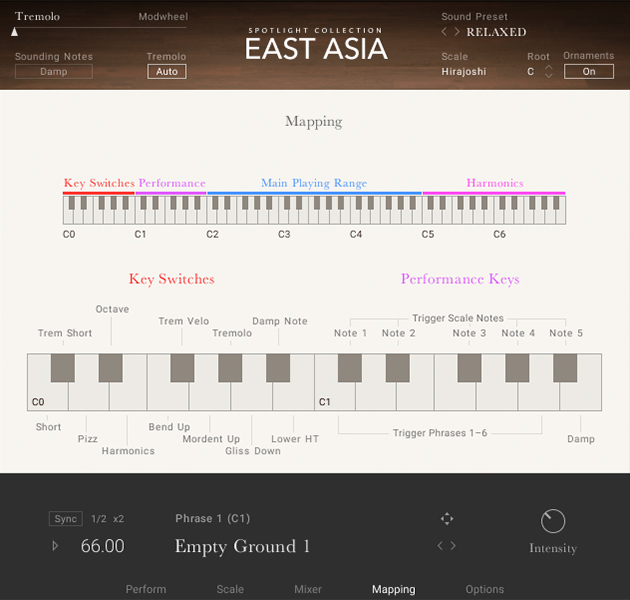
Task: Click the C2 key on overview keyboard
Action: click(212, 217)
